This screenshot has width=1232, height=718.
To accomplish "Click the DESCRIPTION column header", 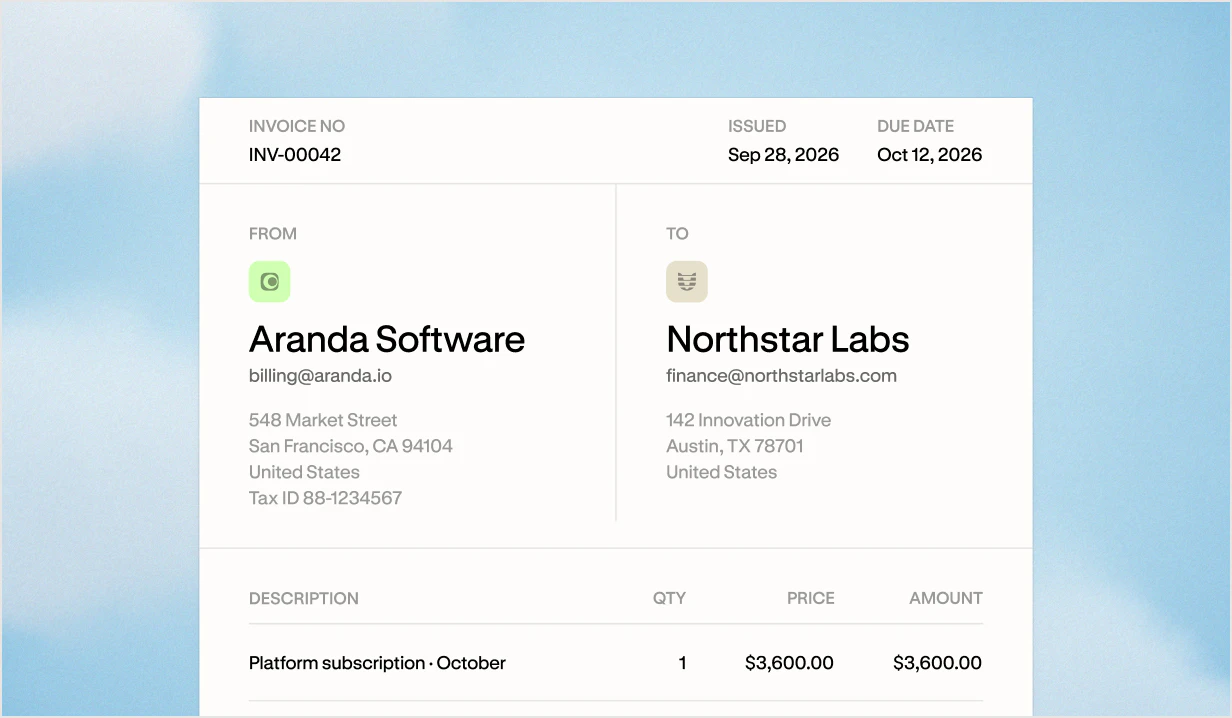I will tap(304, 598).
